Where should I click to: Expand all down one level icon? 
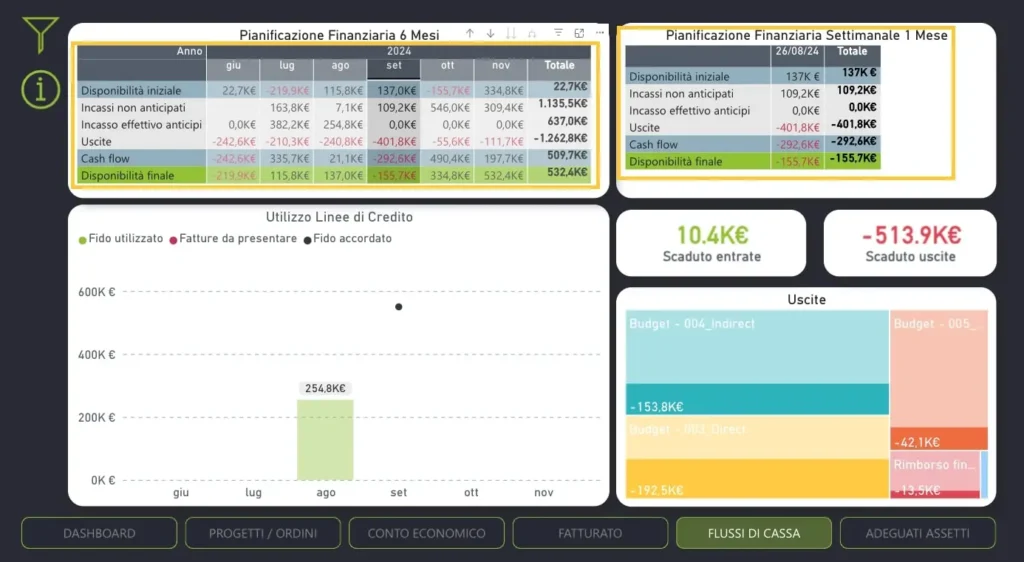(532, 33)
